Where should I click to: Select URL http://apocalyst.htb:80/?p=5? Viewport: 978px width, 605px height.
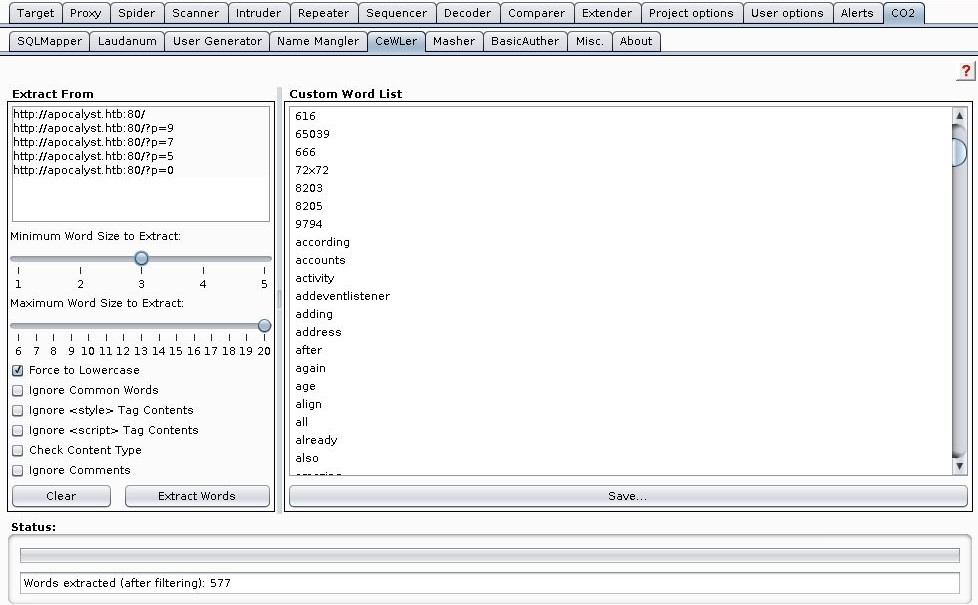pos(94,156)
